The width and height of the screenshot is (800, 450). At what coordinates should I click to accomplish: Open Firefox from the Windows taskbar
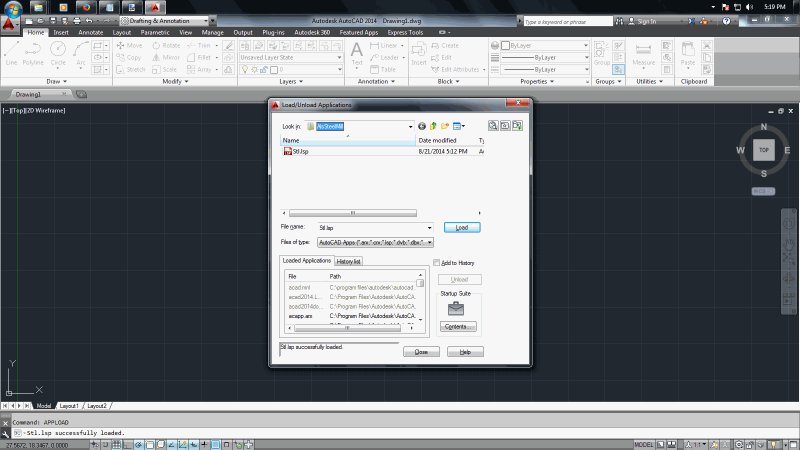click(86, 7)
